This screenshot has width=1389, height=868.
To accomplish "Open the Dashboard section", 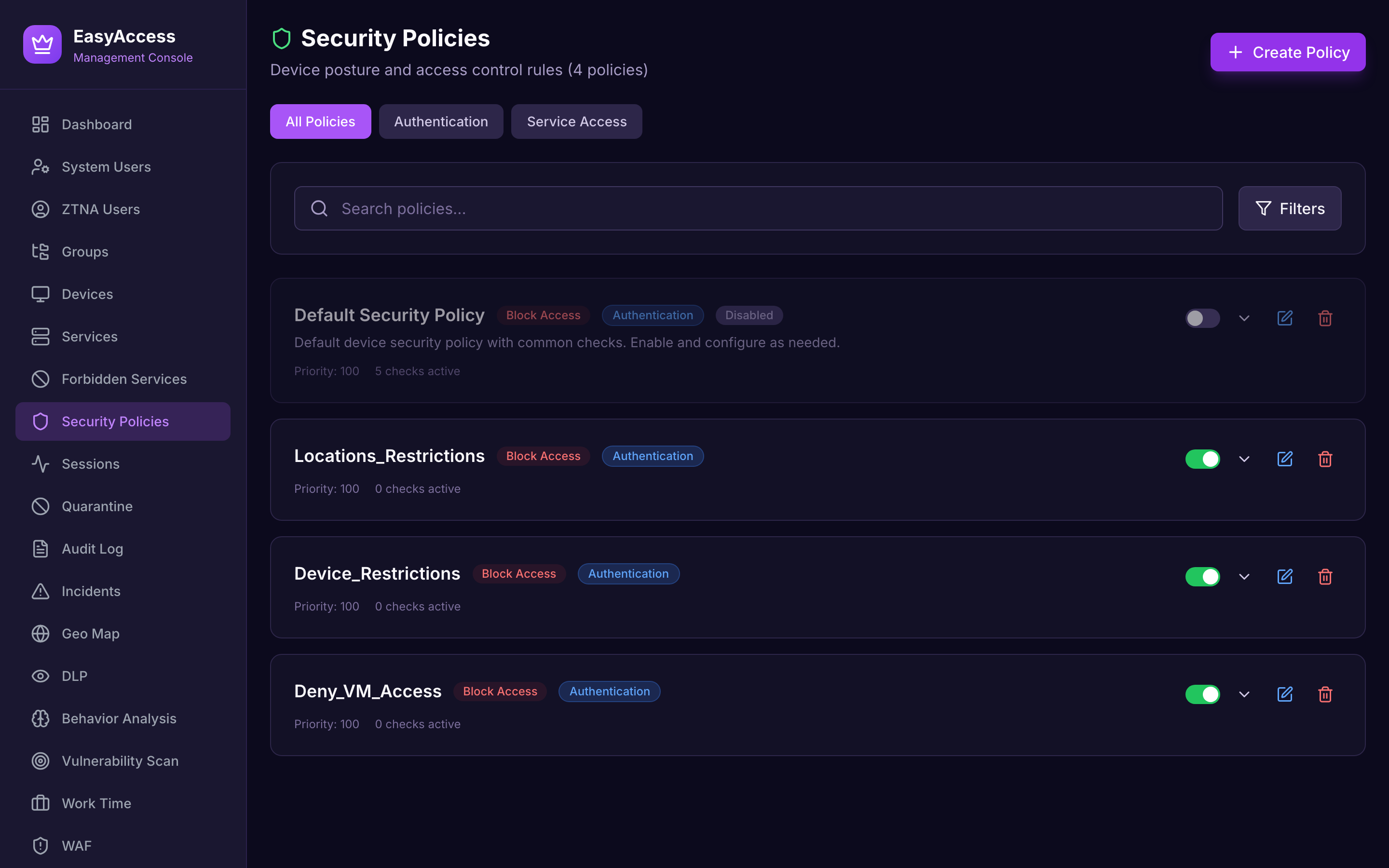I will click(96, 124).
